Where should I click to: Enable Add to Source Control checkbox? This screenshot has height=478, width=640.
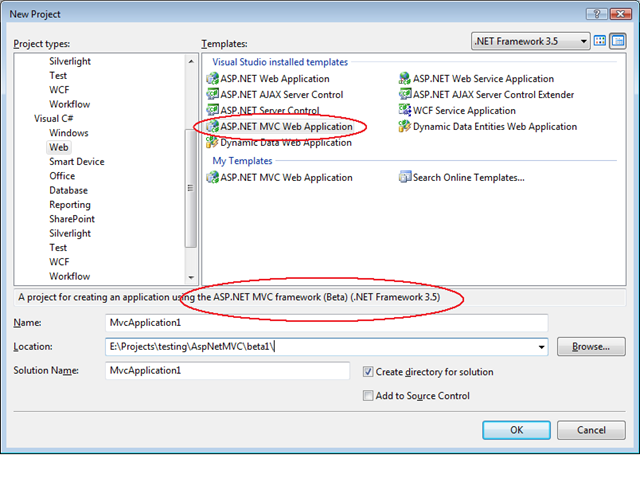pyautogui.click(x=368, y=396)
